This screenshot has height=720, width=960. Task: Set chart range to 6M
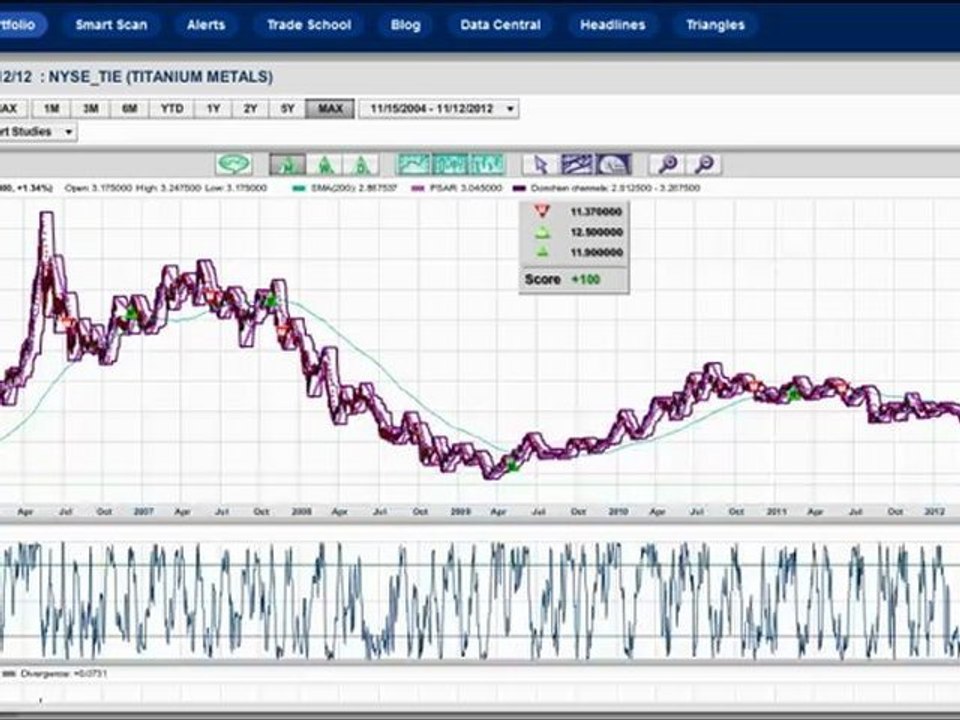tap(130, 109)
